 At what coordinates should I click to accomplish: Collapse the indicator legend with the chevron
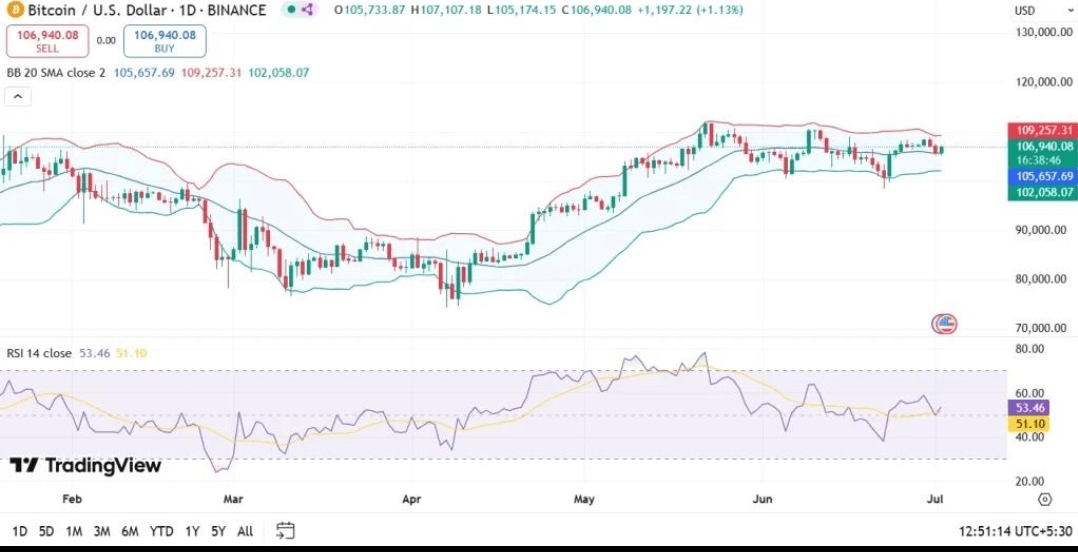pos(18,96)
